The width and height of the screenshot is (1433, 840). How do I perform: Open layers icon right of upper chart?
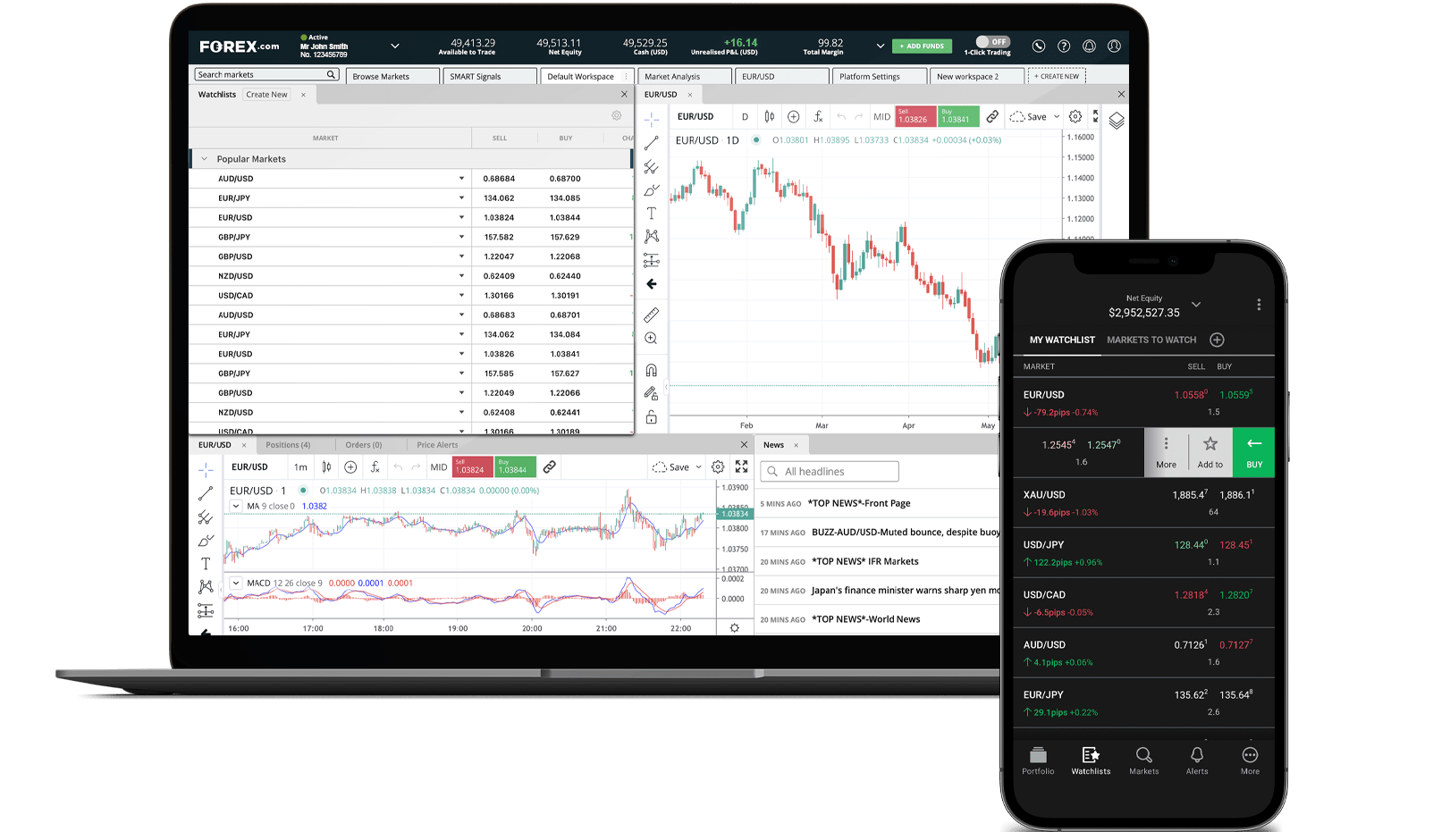pos(1117,120)
